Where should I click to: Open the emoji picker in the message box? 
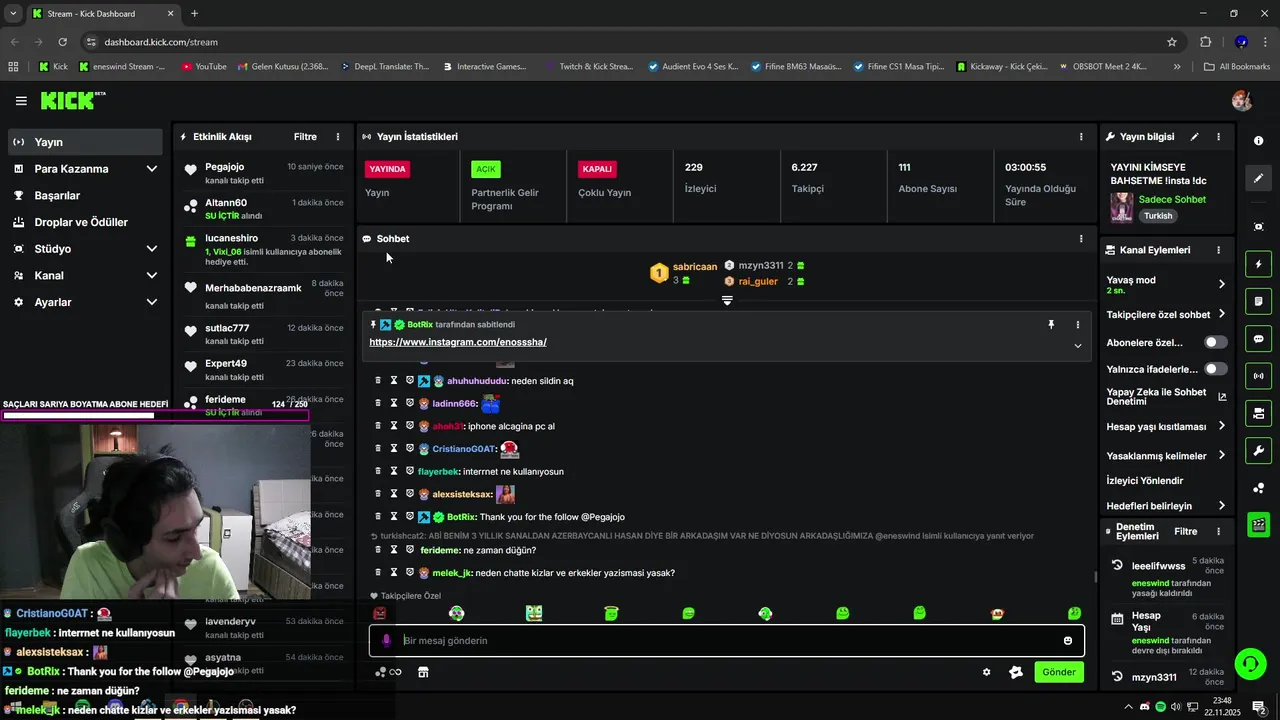(1068, 641)
